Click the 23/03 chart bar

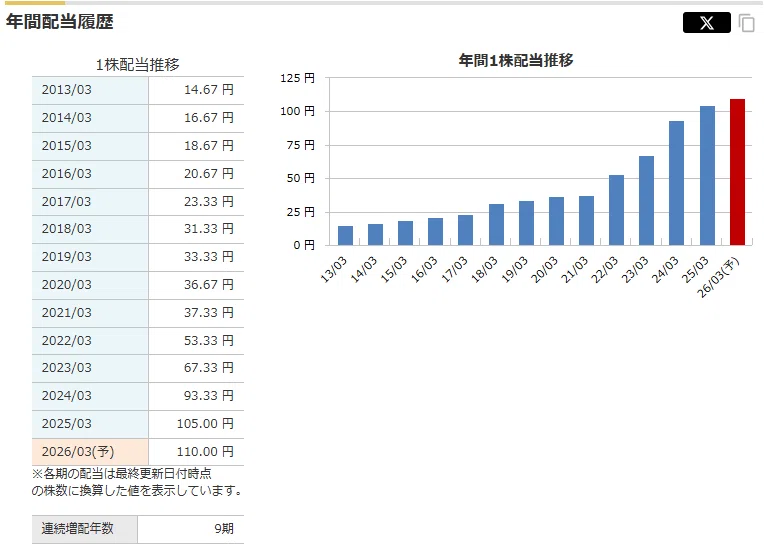pos(647,200)
